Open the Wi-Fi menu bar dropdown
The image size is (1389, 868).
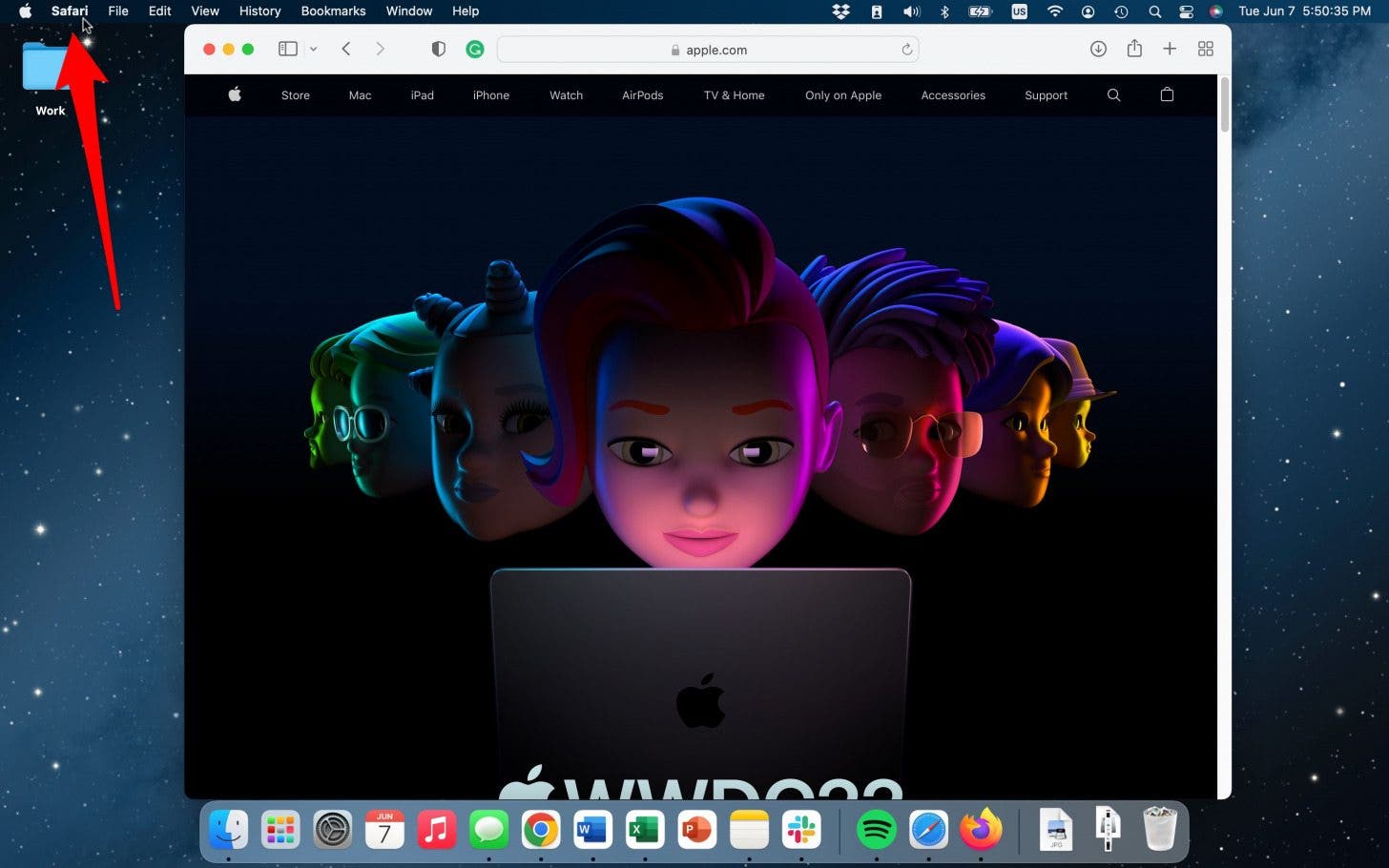[1054, 11]
